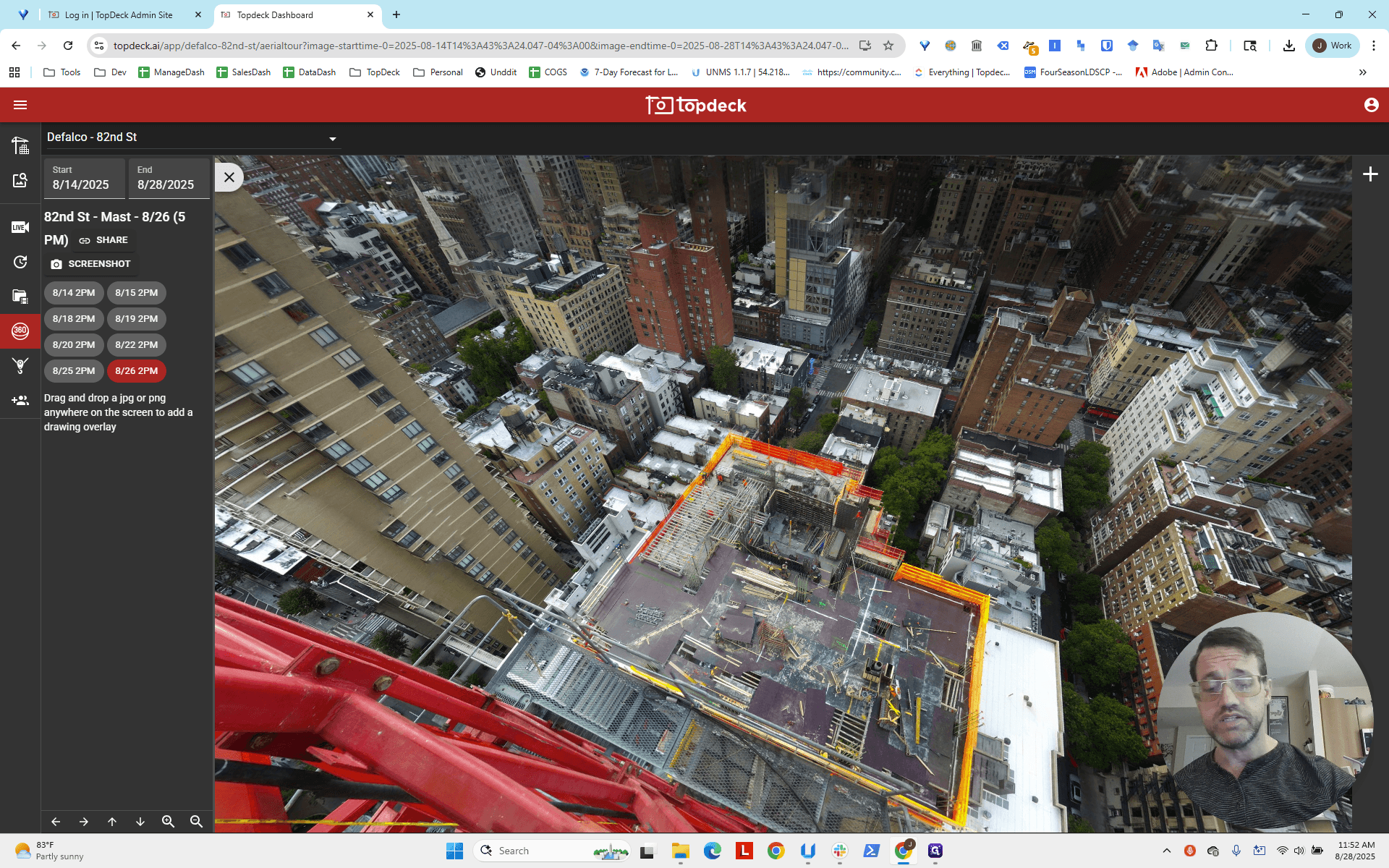Zoom out of the aerial image
Viewport: 1389px width, 868px height.
(x=196, y=822)
